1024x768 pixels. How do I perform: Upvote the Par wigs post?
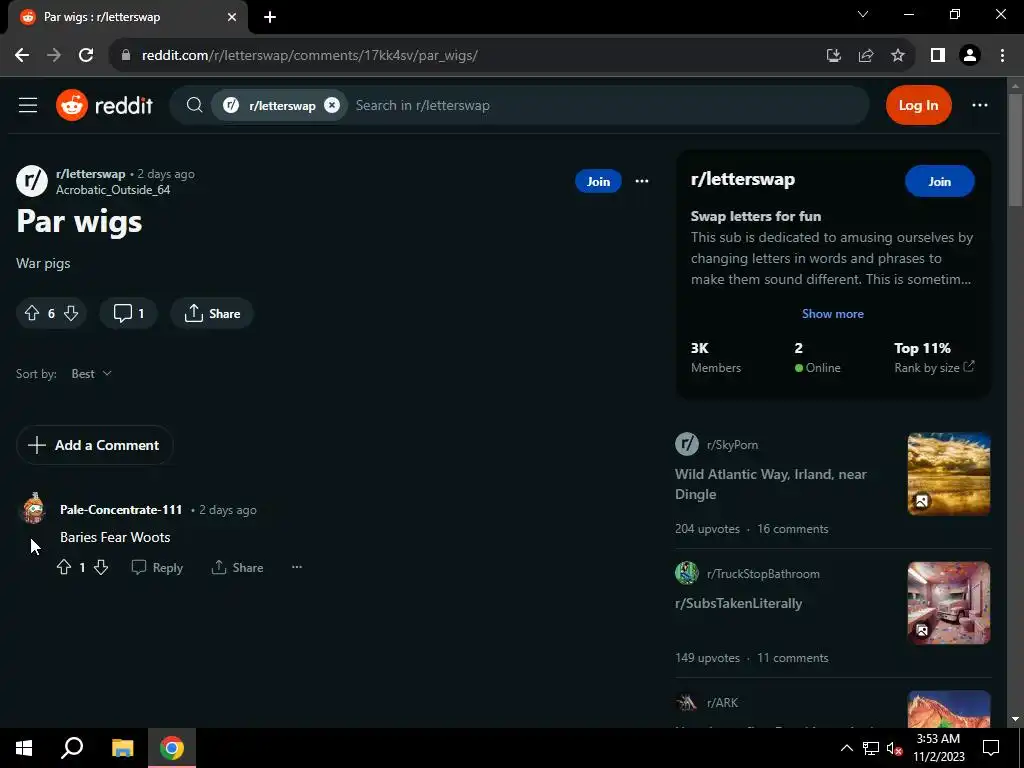coord(31,313)
